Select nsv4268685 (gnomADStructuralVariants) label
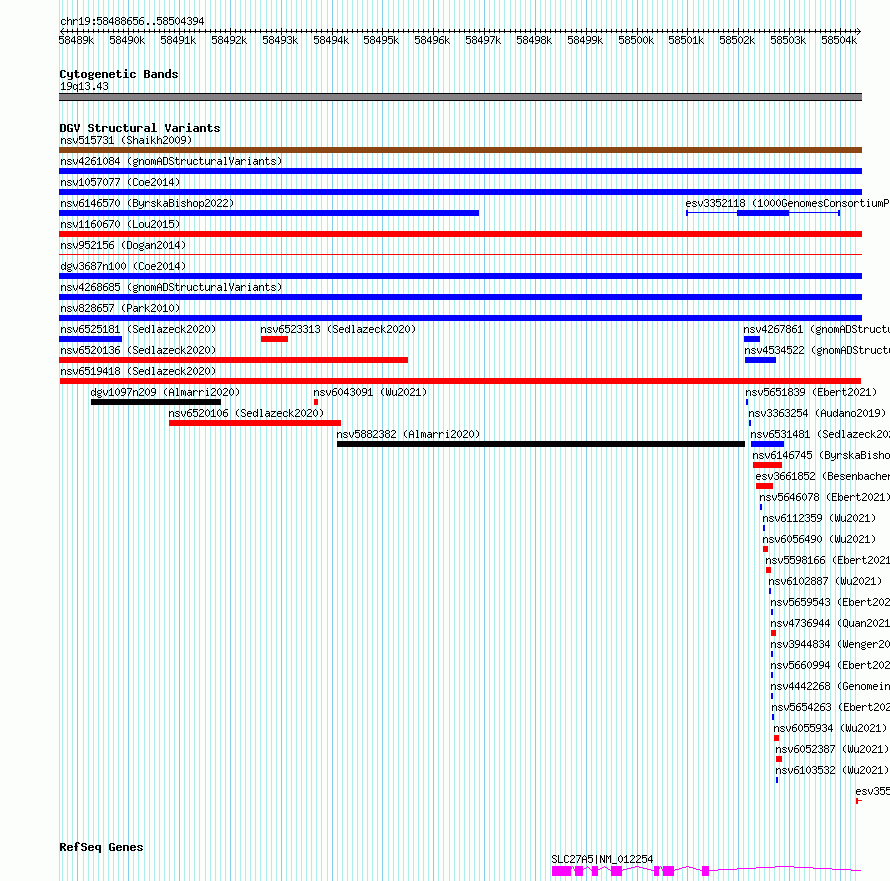Viewport: 890px width, 881px height. tap(171, 287)
